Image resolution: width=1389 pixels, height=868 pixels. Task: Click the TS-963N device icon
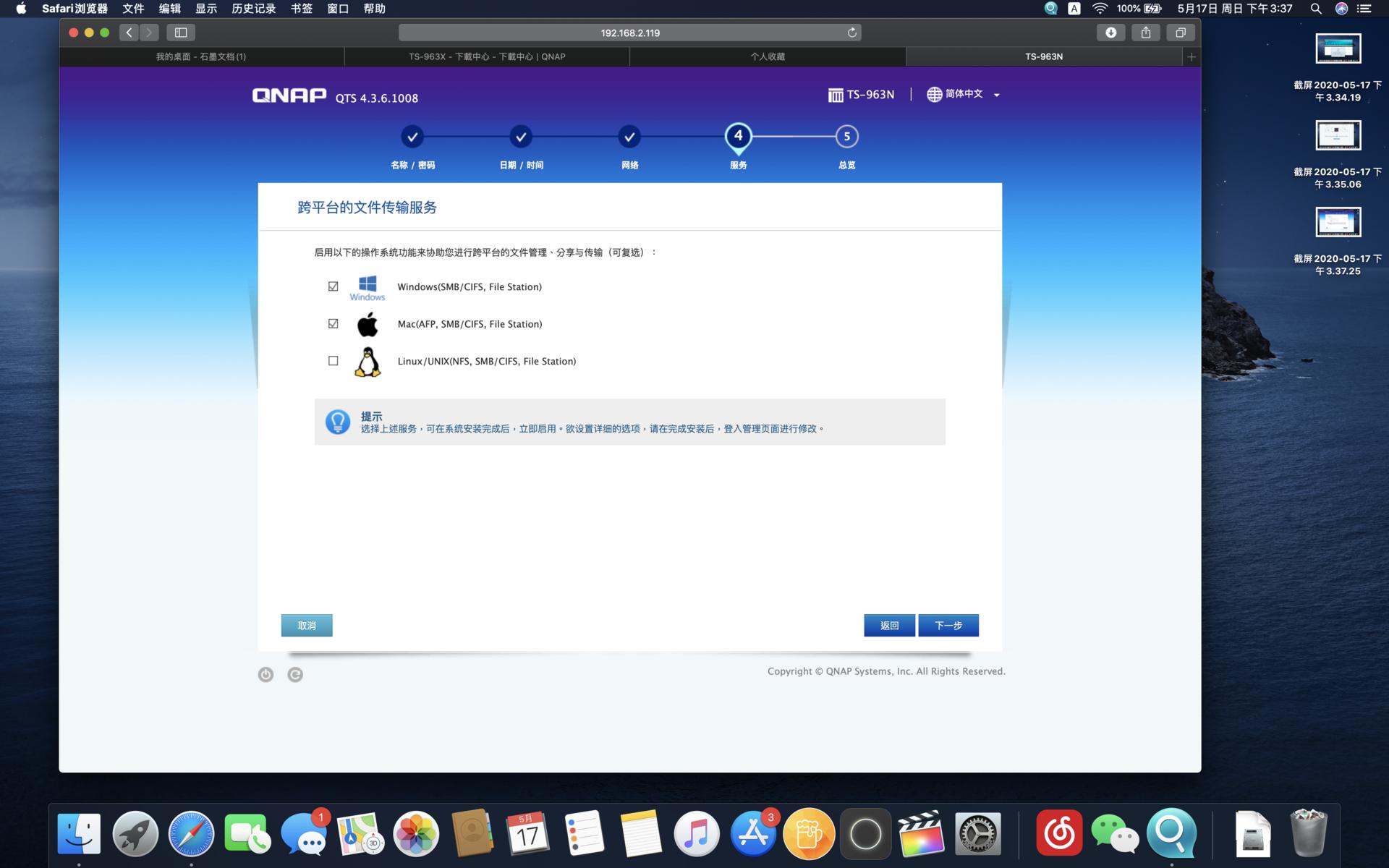[836, 95]
